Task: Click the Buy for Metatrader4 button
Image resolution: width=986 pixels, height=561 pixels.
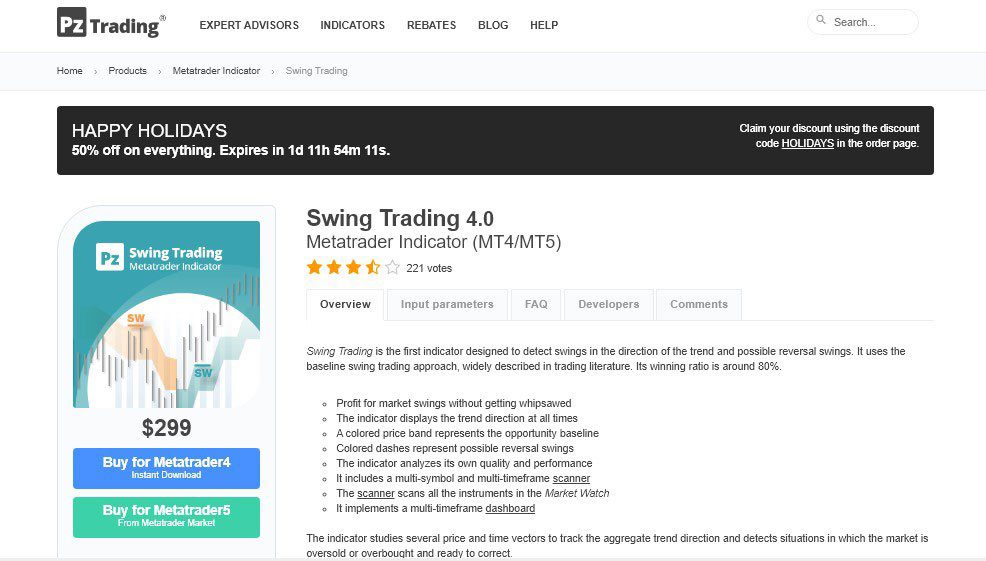Action: click(x=166, y=468)
